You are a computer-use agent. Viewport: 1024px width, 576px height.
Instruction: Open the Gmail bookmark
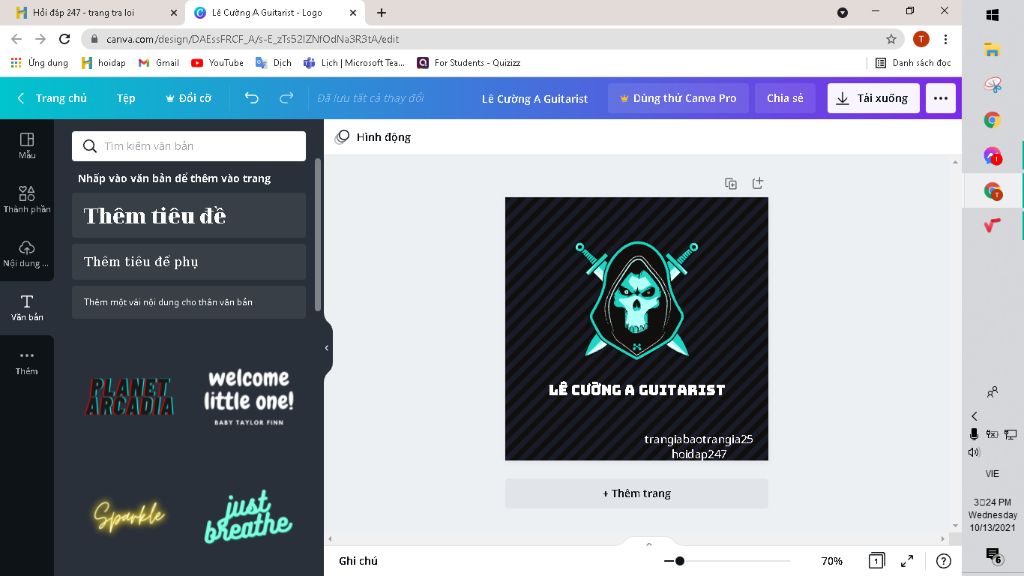point(159,63)
